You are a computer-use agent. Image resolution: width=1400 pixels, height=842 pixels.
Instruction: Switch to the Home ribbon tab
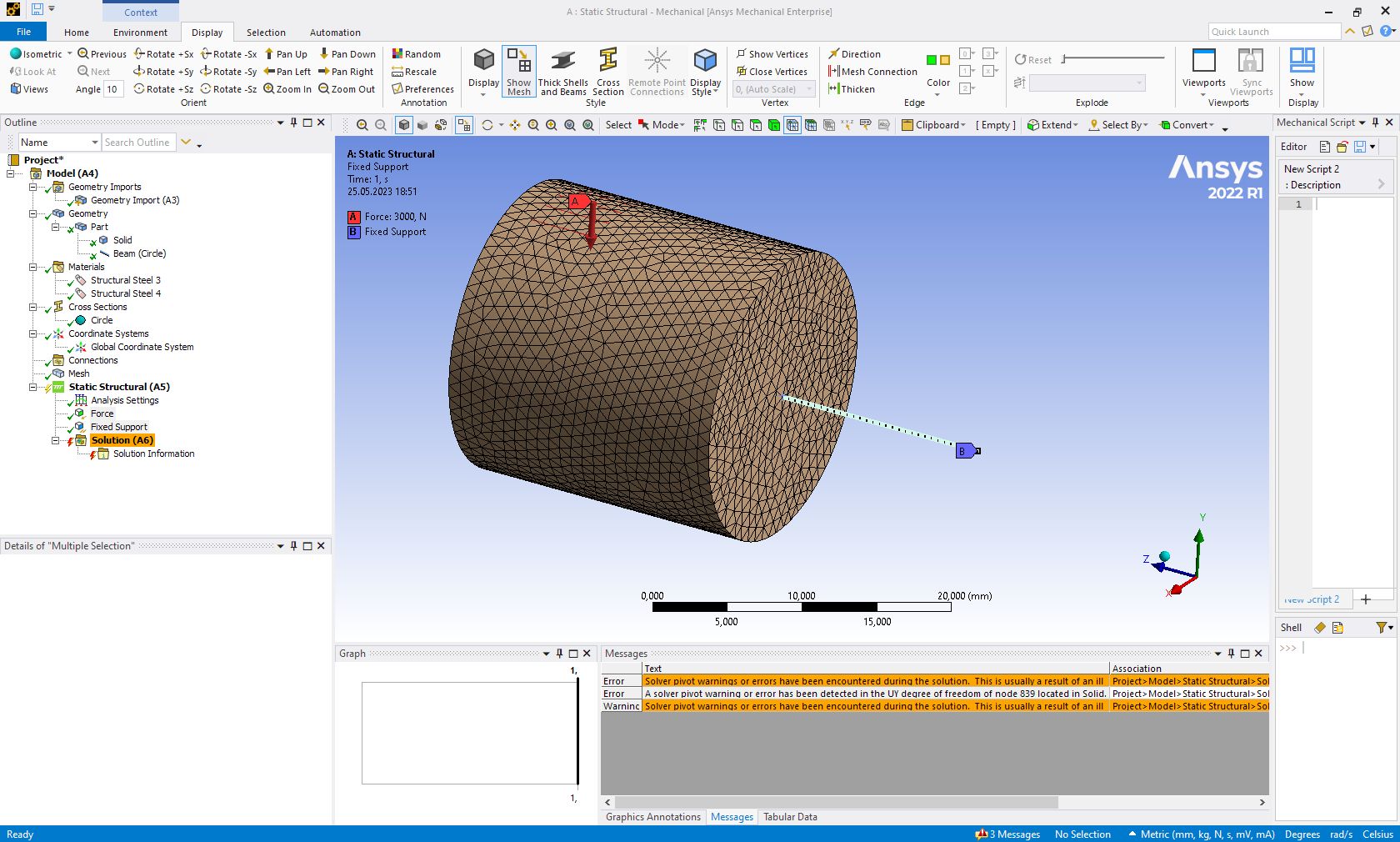(77, 33)
